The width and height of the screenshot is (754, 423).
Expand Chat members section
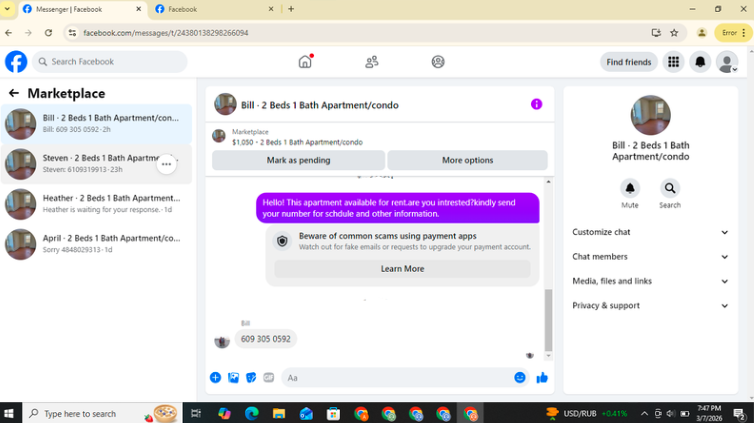[x=650, y=257]
